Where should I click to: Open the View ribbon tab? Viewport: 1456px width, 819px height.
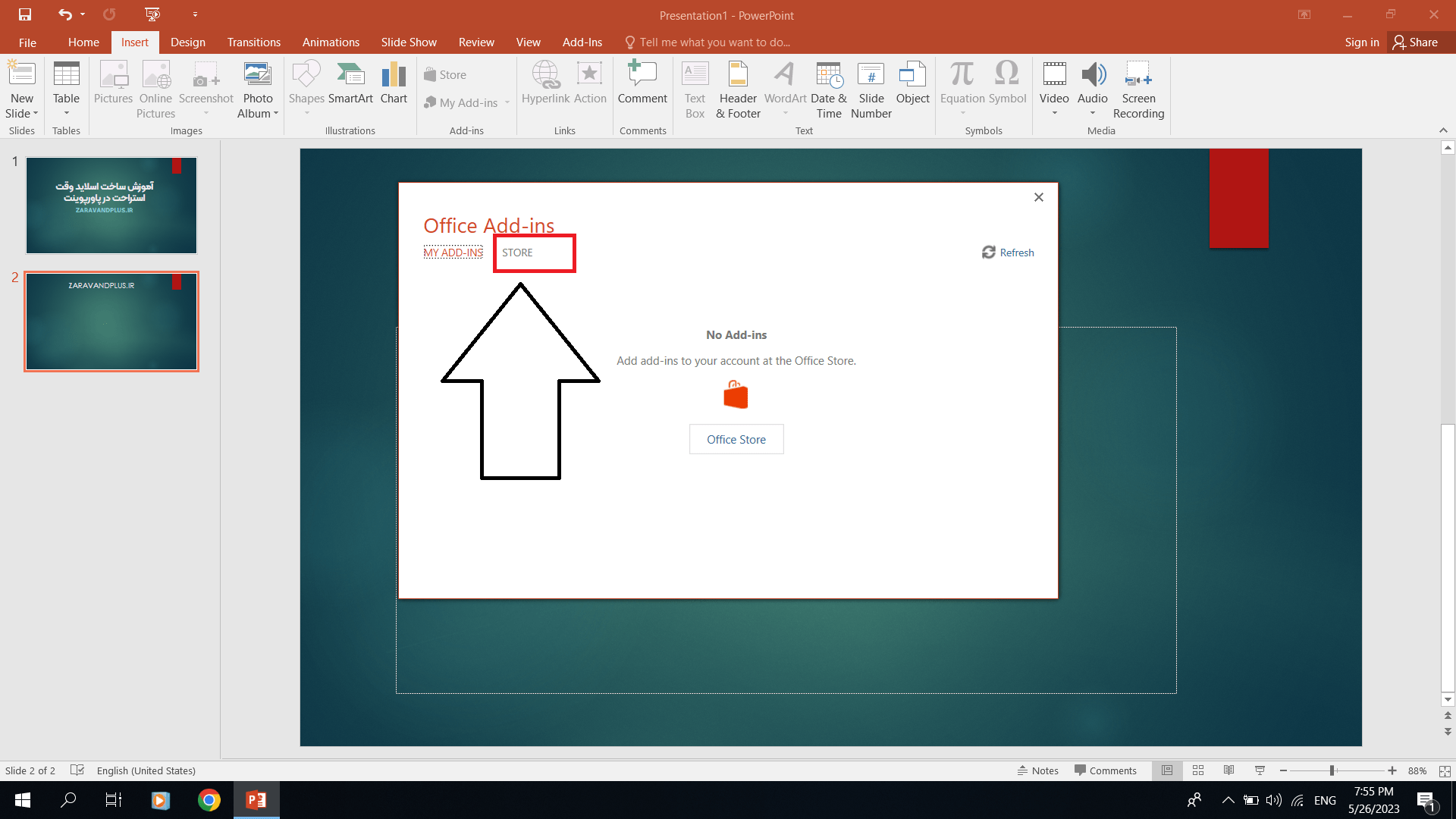pyautogui.click(x=529, y=42)
